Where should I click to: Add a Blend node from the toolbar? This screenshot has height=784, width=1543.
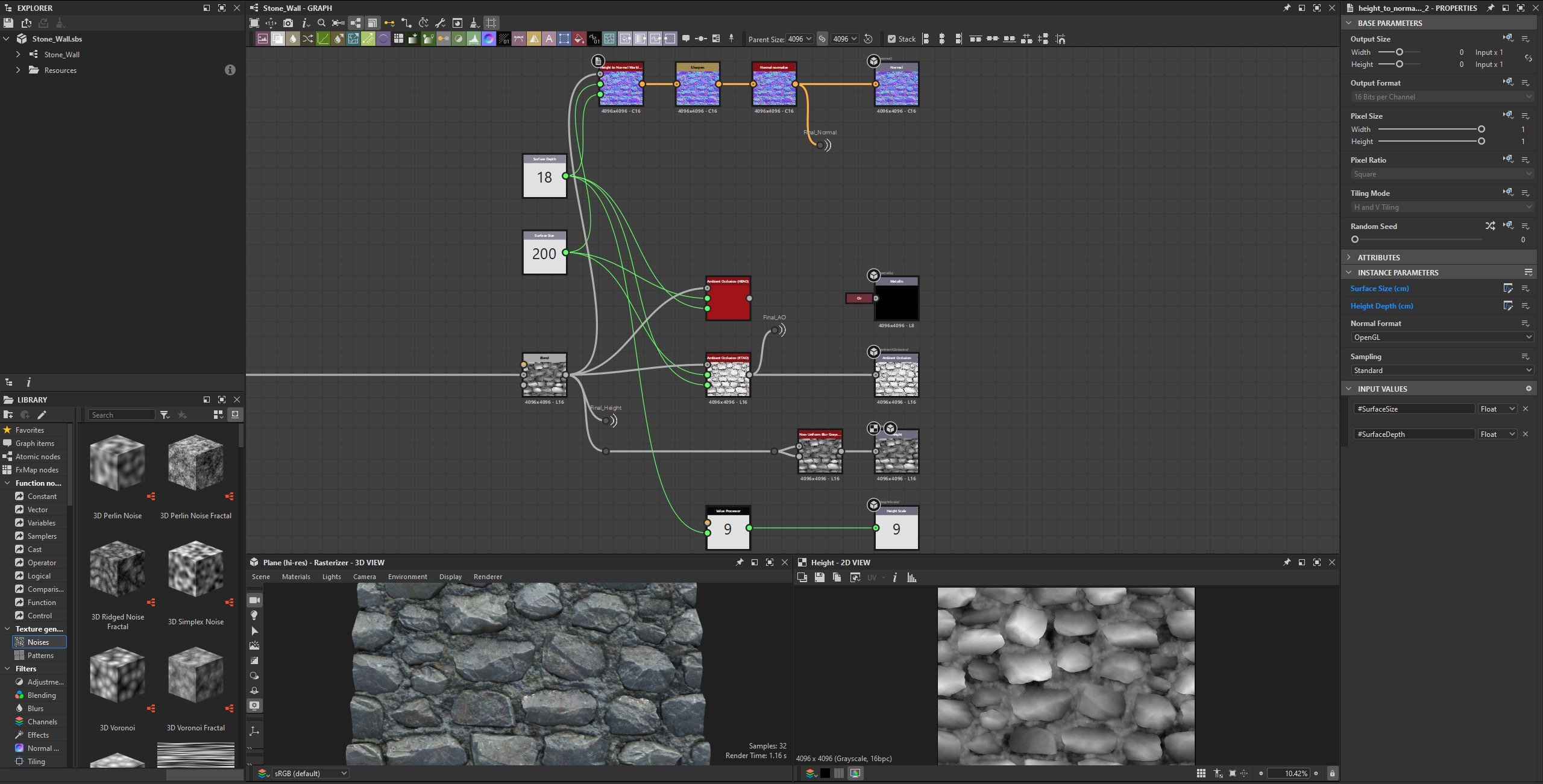(x=278, y=39)
